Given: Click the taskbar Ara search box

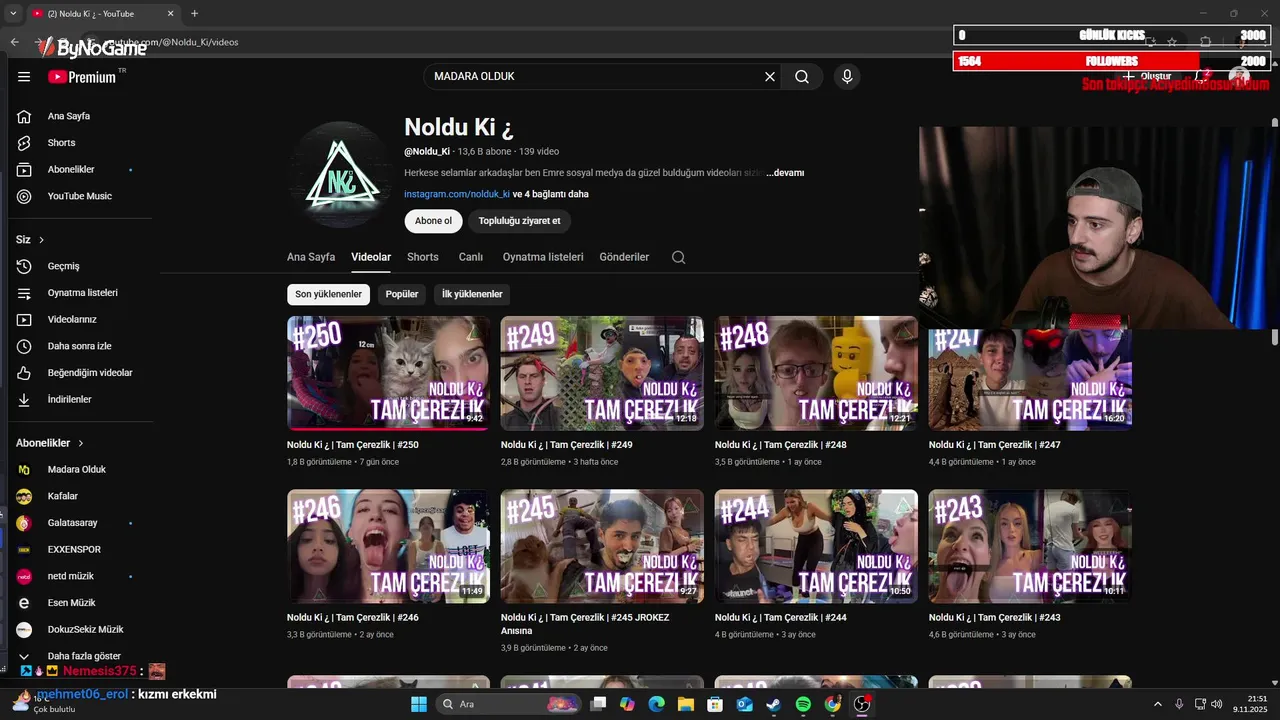Looking at the screenshot, I should [x=509, y=704].
